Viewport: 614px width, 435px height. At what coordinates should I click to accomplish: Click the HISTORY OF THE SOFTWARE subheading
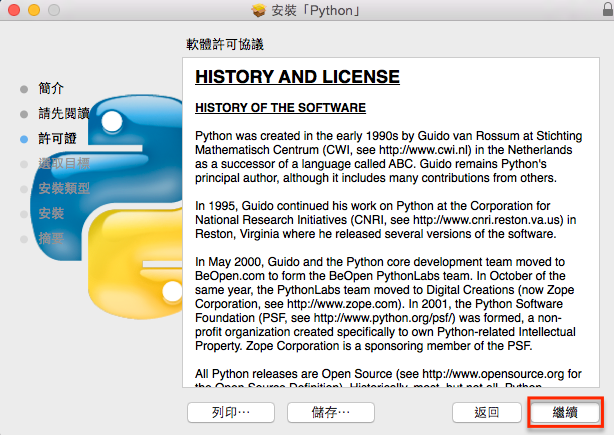(x=280, y=108)
